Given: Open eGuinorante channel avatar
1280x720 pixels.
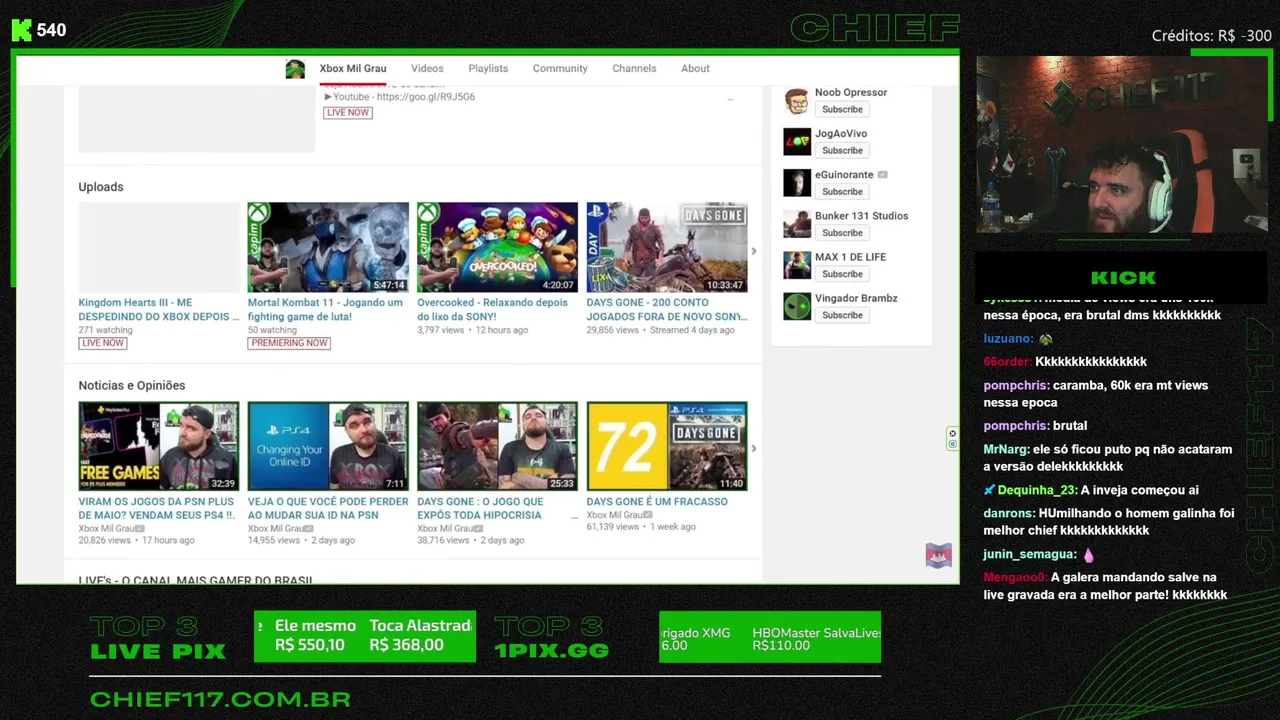Looking at the screenshot, I should (x=797, y=183).
